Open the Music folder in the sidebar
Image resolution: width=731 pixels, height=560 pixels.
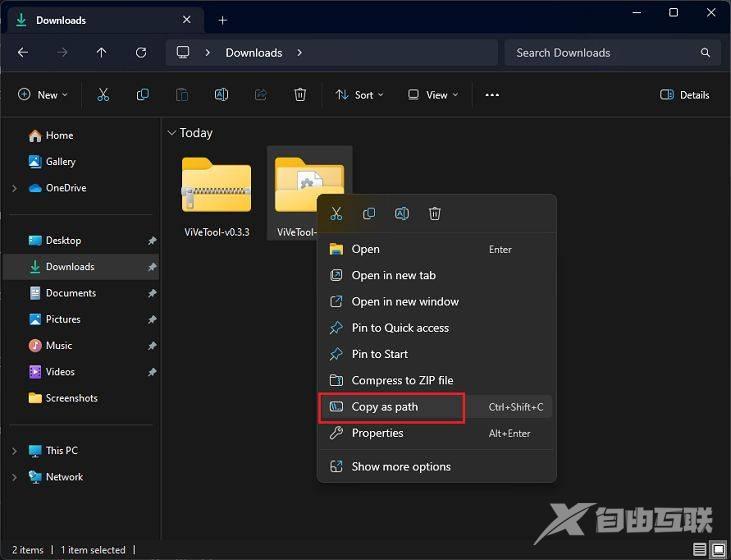pos(50,346)
